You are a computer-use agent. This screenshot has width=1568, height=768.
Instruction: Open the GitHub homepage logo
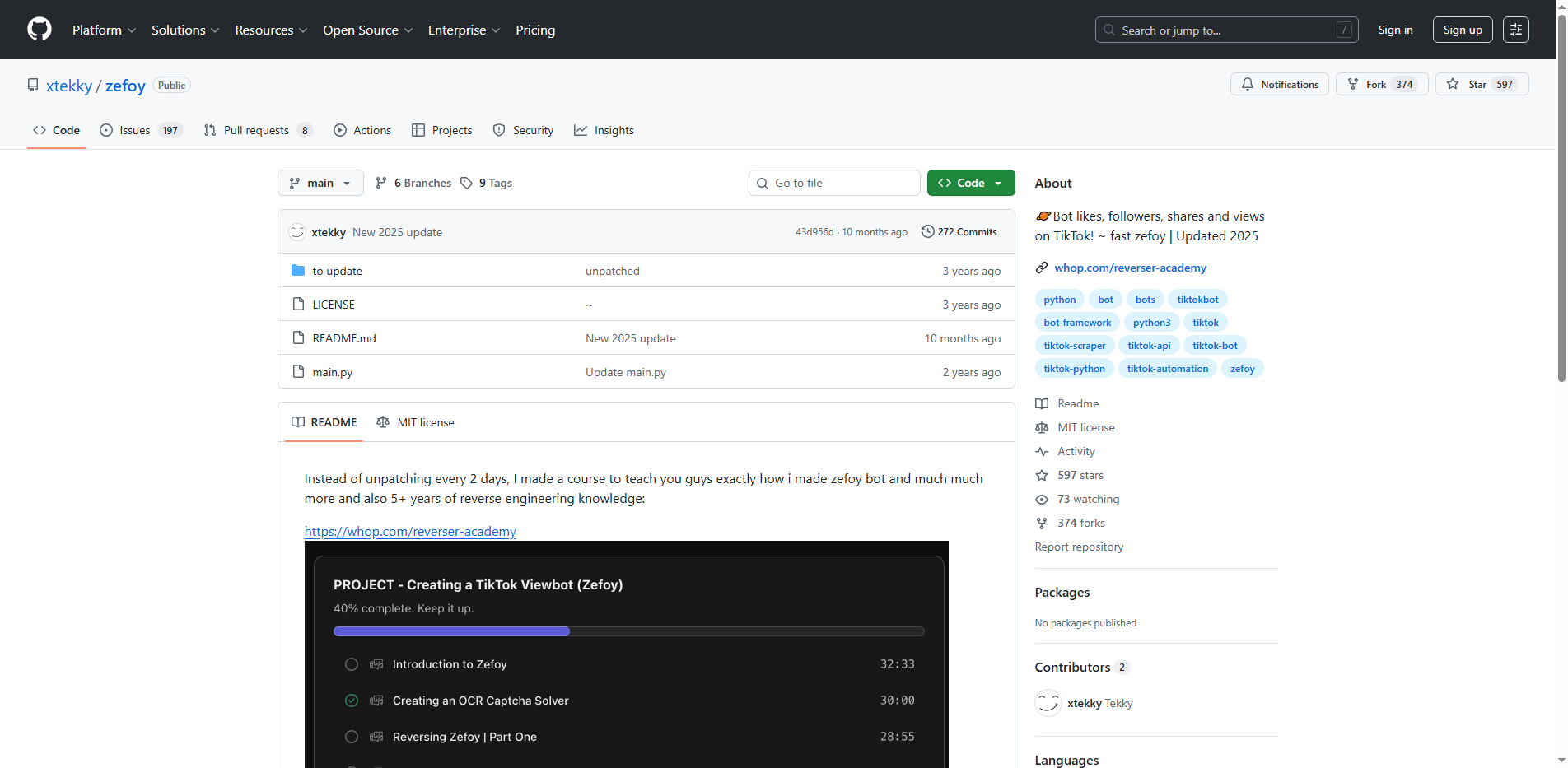[x=40, y=30]
